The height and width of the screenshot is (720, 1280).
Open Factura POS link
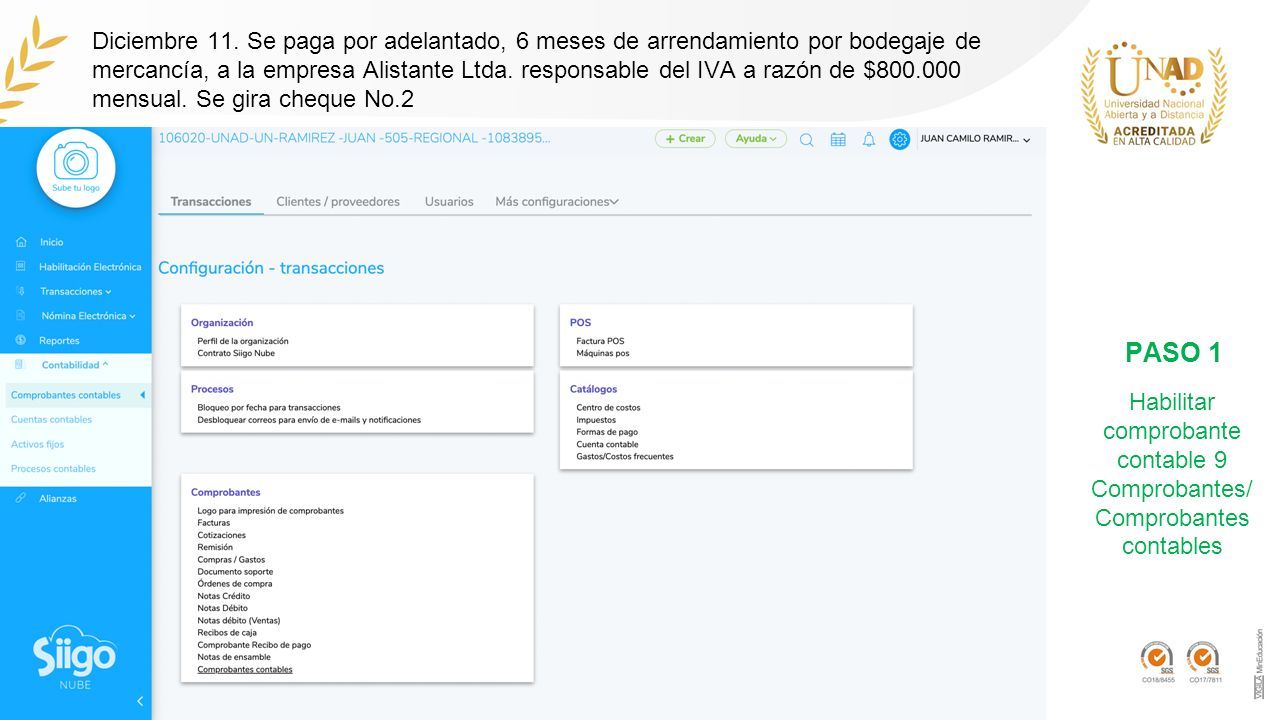click(600, 341)
